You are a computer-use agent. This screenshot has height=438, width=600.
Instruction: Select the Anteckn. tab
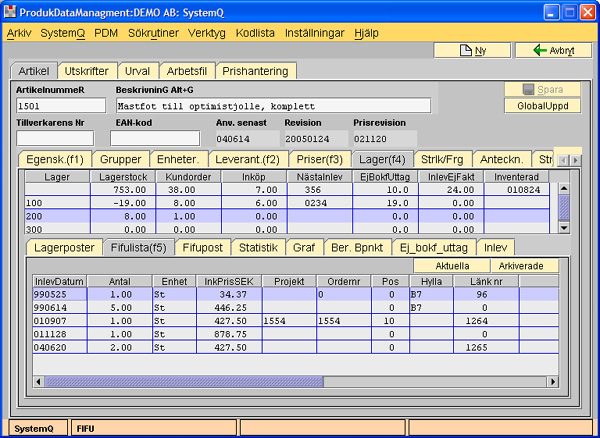(x=502, y=159)
